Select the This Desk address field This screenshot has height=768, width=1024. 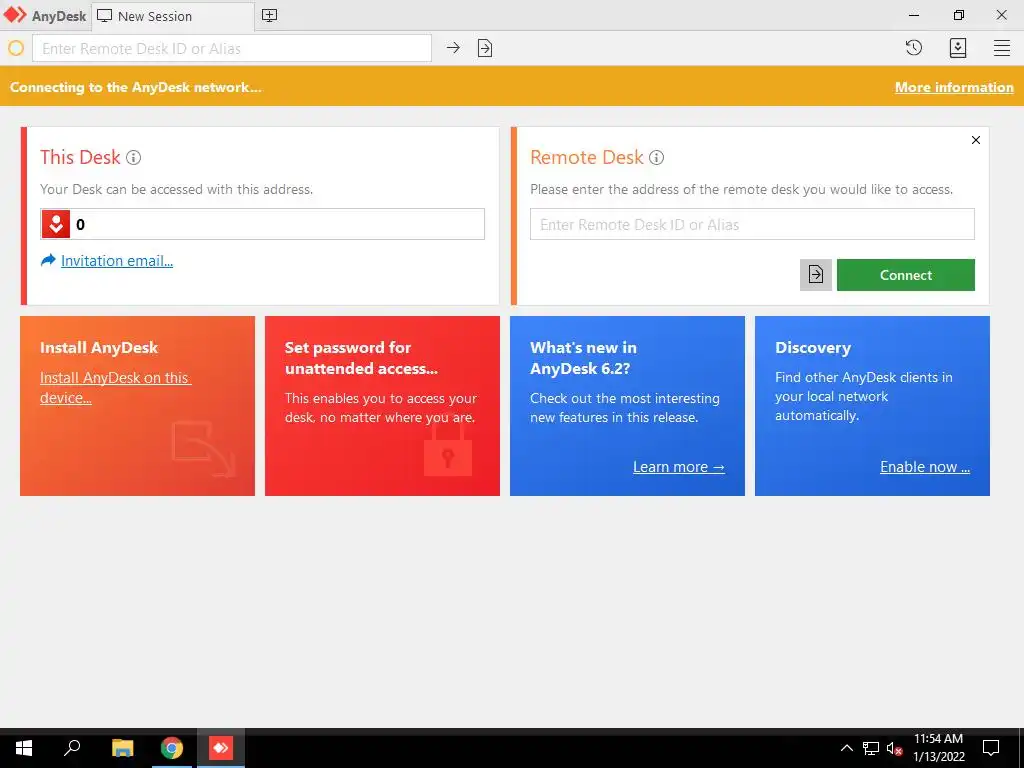click(263, 224)
